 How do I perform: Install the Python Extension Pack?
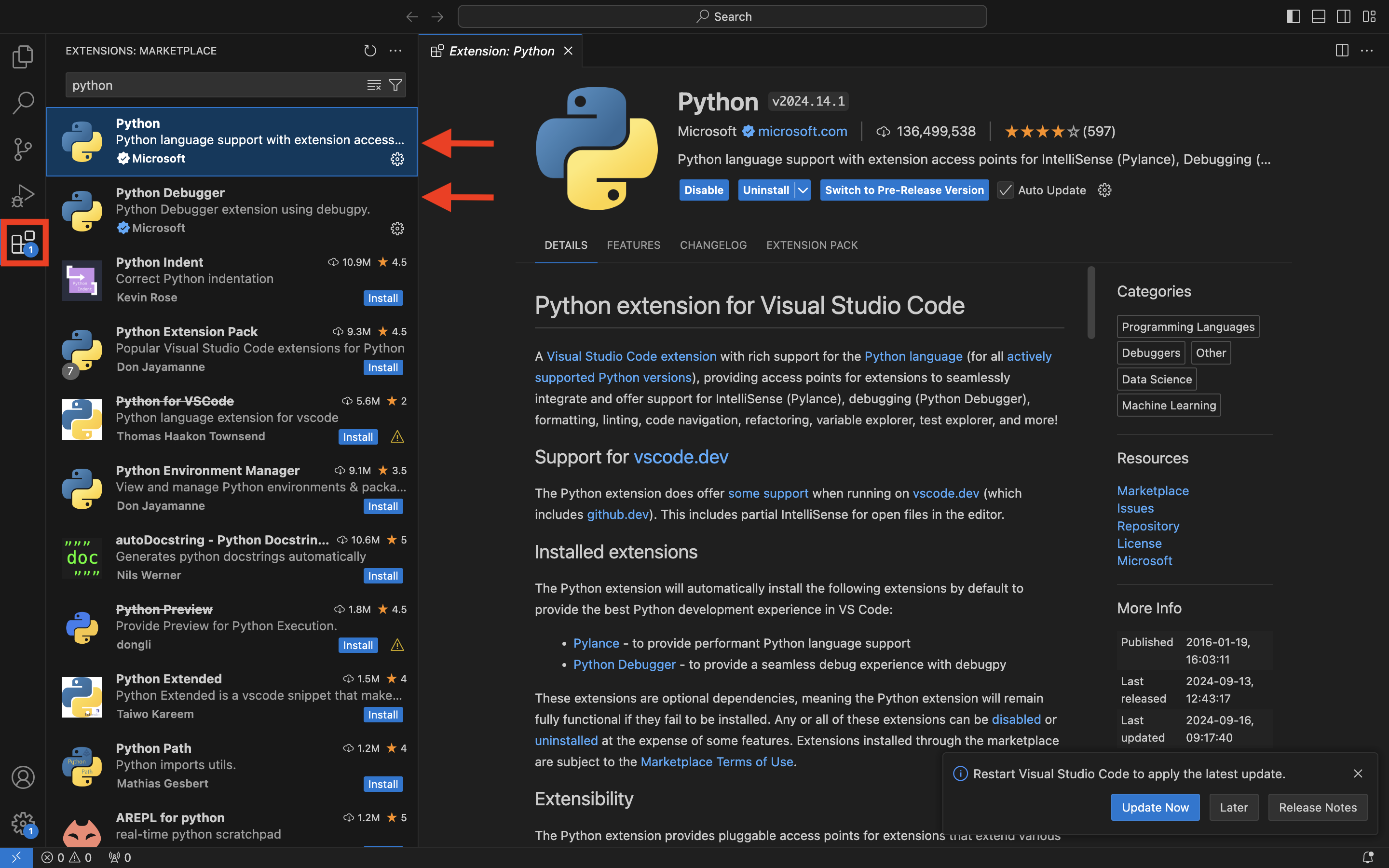point(383,367)
